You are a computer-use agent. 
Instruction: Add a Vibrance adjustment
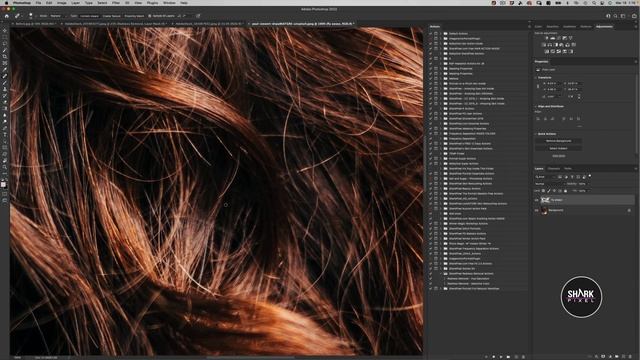coord(570,38)
